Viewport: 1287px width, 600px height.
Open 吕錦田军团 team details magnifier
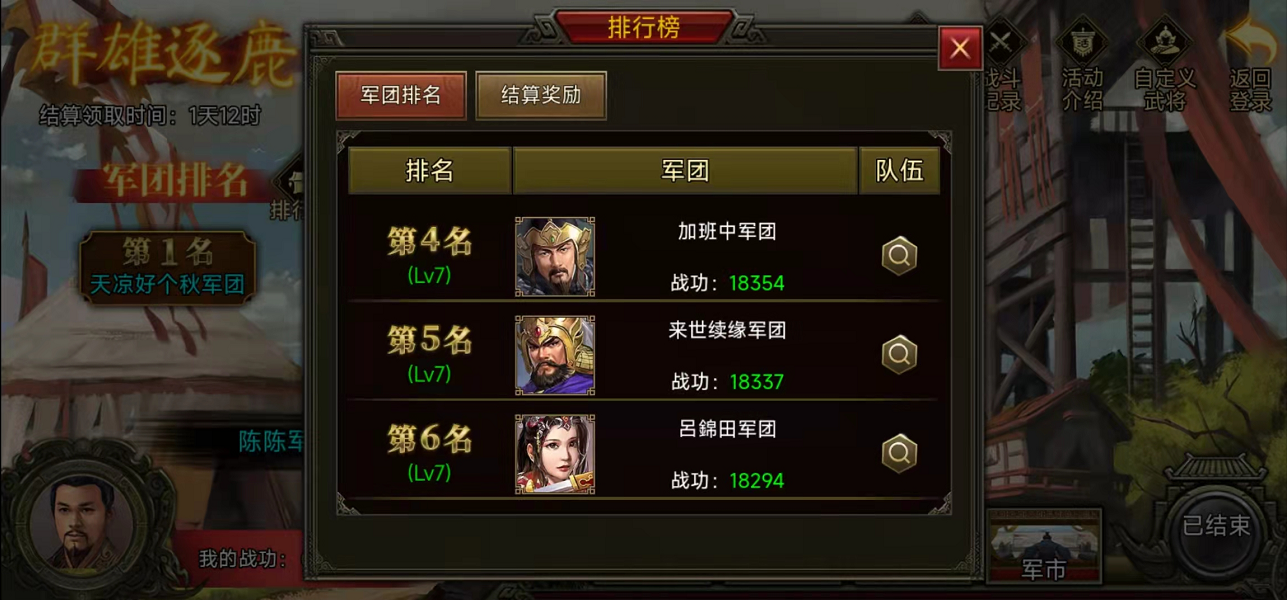899,454
